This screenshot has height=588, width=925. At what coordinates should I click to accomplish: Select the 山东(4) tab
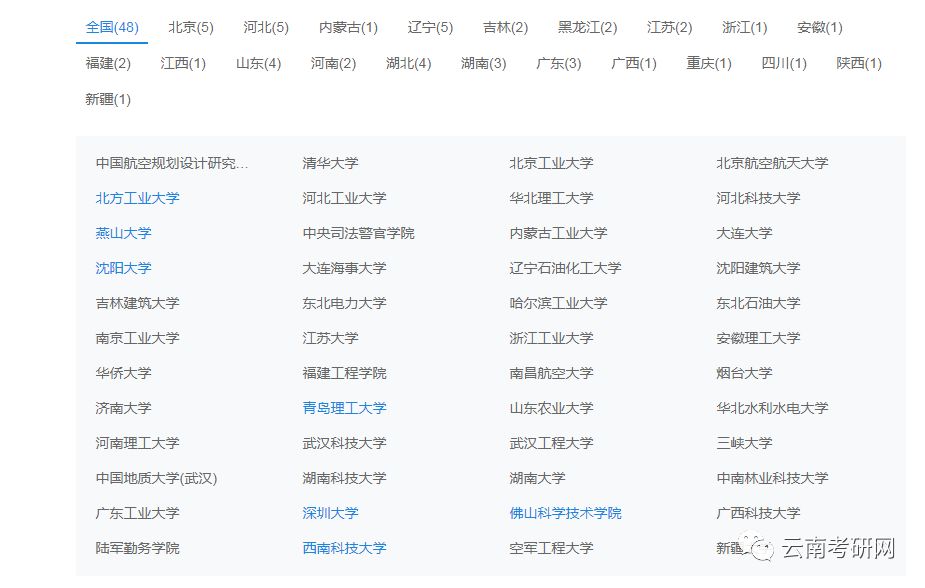point(258,63)
